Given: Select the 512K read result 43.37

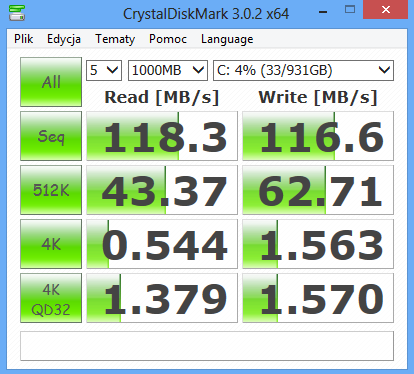Looking at the screenshot, I should (162, 190).
